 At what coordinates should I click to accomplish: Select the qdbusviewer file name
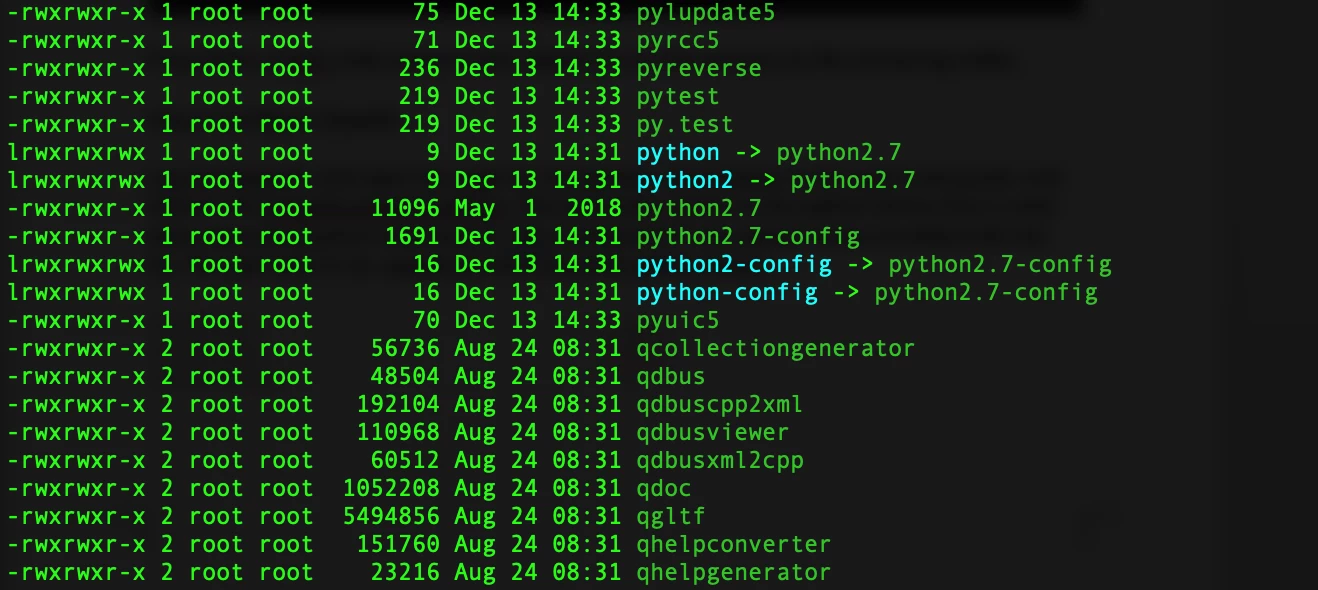pos(713,433)
